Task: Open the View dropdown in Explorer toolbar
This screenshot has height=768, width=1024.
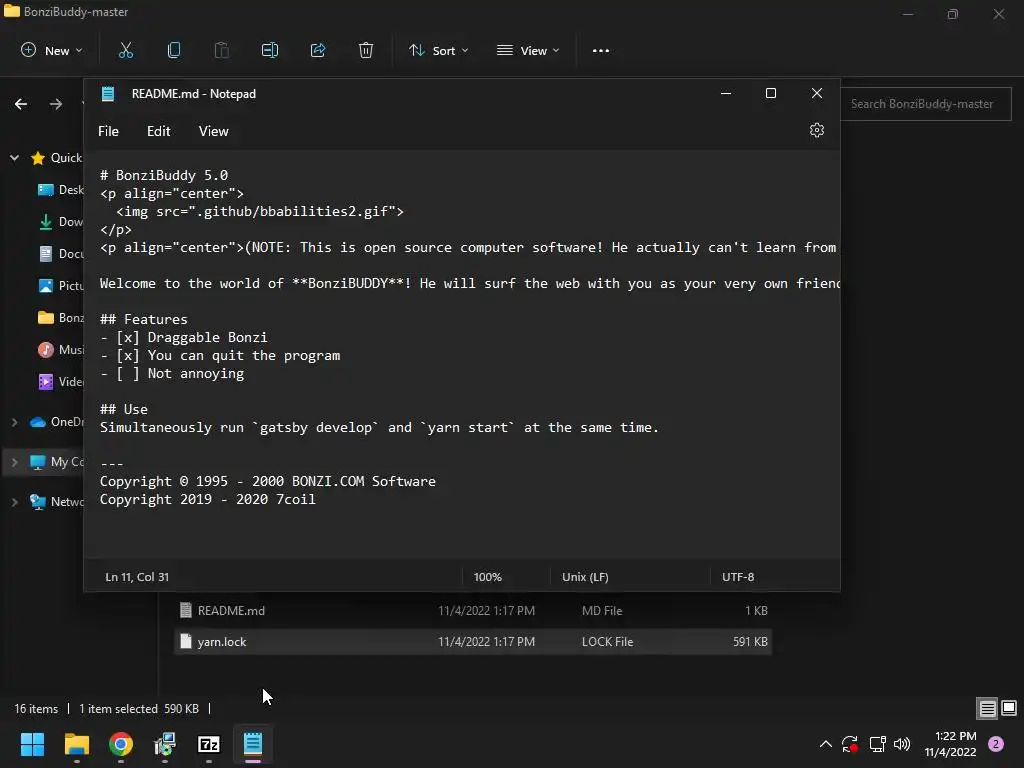Action: pos(528,50)
